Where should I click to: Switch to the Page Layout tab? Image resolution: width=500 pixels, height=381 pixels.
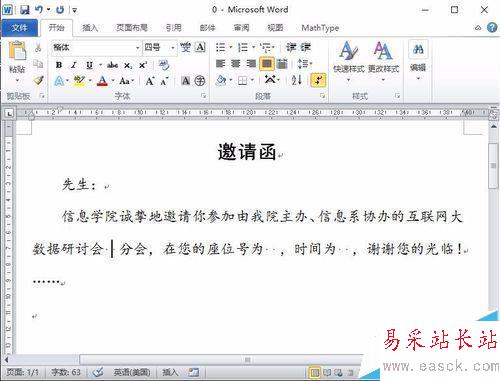pyautogui.click(x=132, y=28)
